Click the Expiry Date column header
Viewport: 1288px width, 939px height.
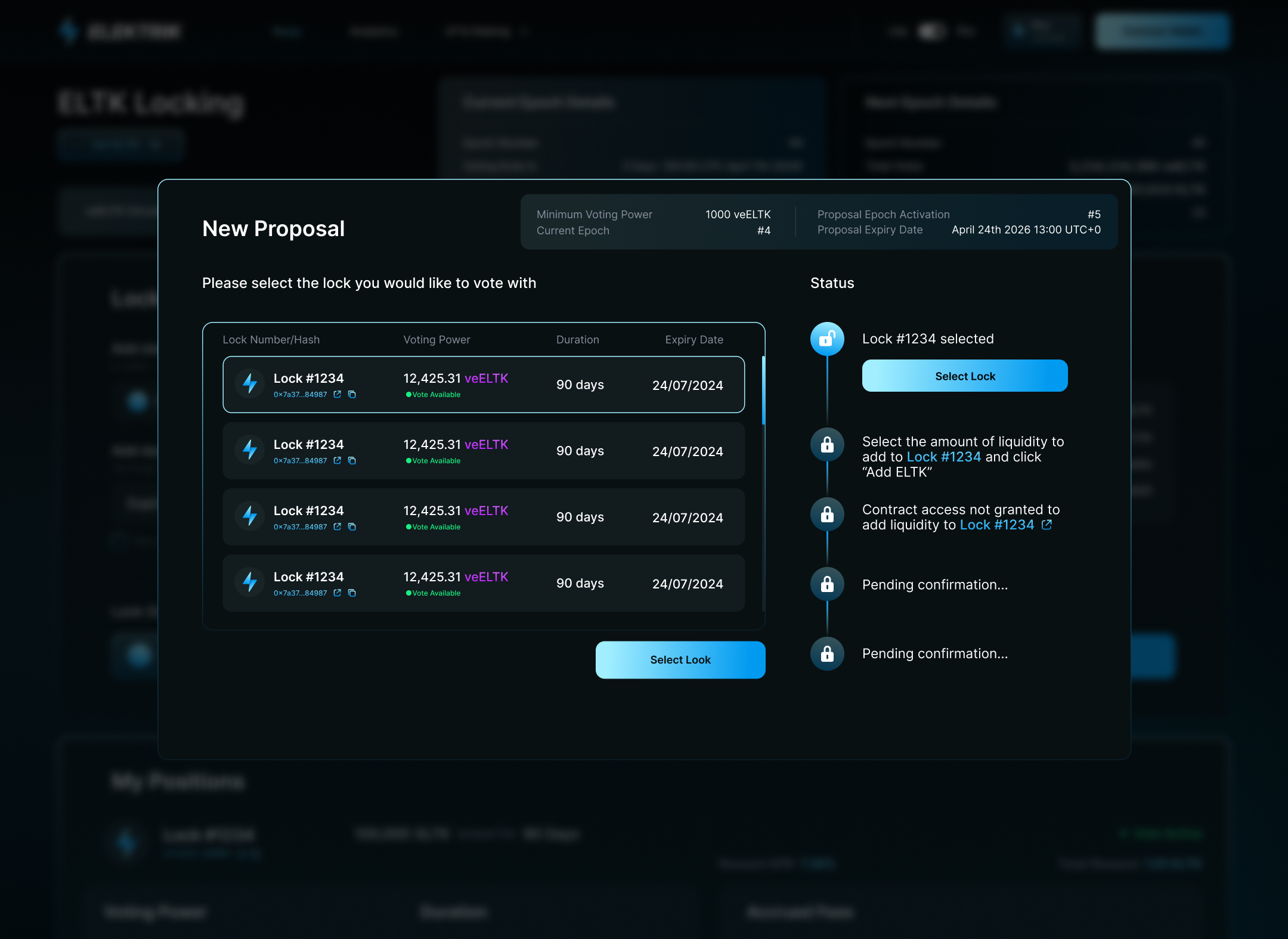pyautogui.click(x=693, y=339)
